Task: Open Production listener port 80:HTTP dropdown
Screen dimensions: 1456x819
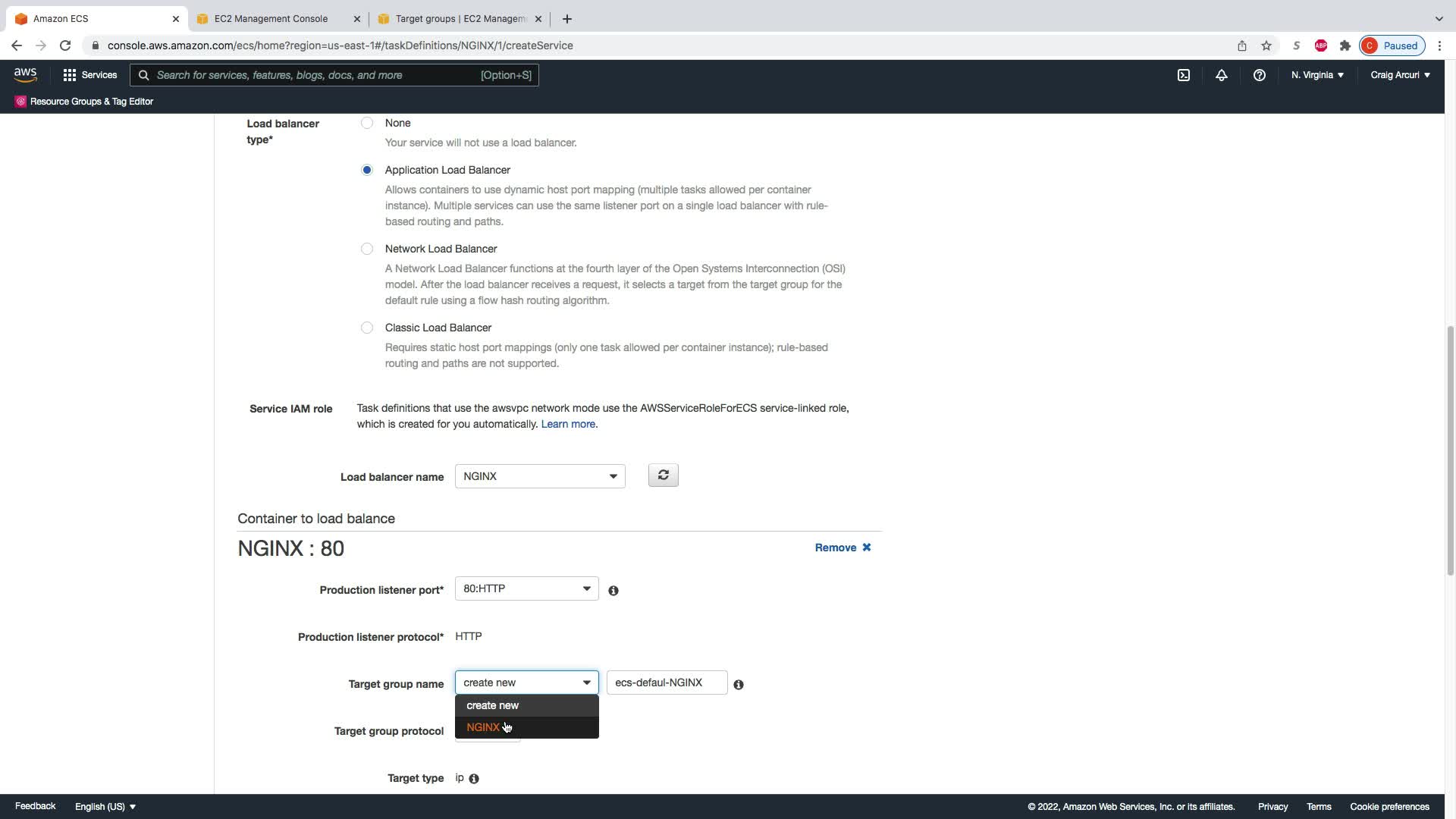Action: [x=526, y=588]
